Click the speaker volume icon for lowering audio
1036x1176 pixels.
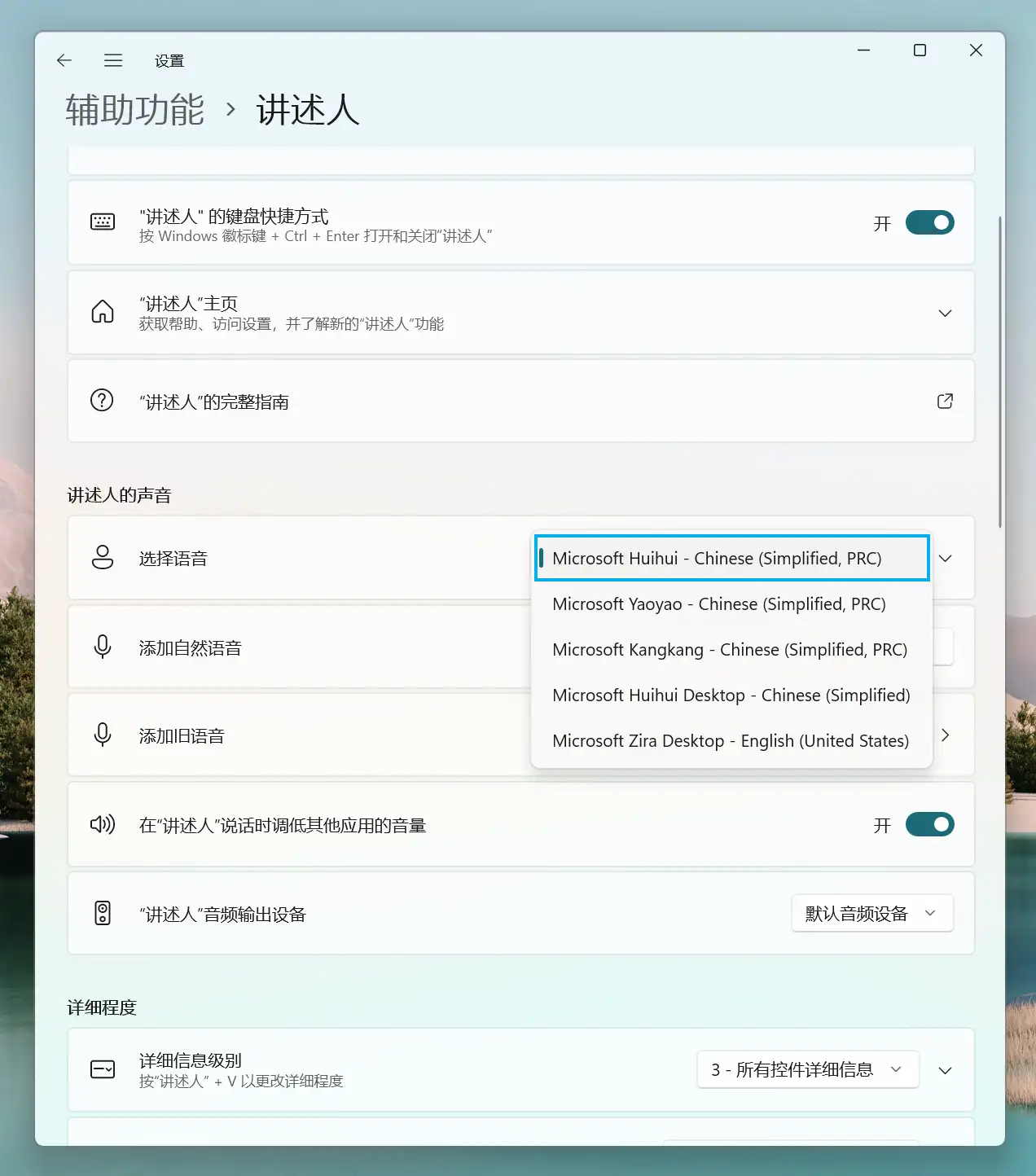coord(103,824)
